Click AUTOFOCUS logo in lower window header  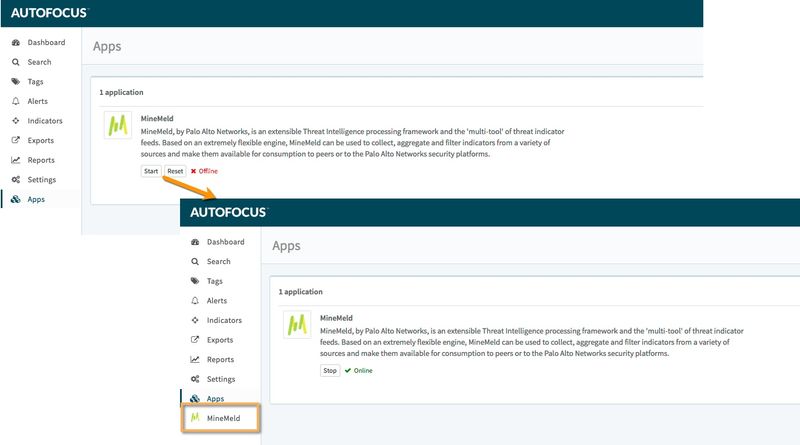(229, 212)
